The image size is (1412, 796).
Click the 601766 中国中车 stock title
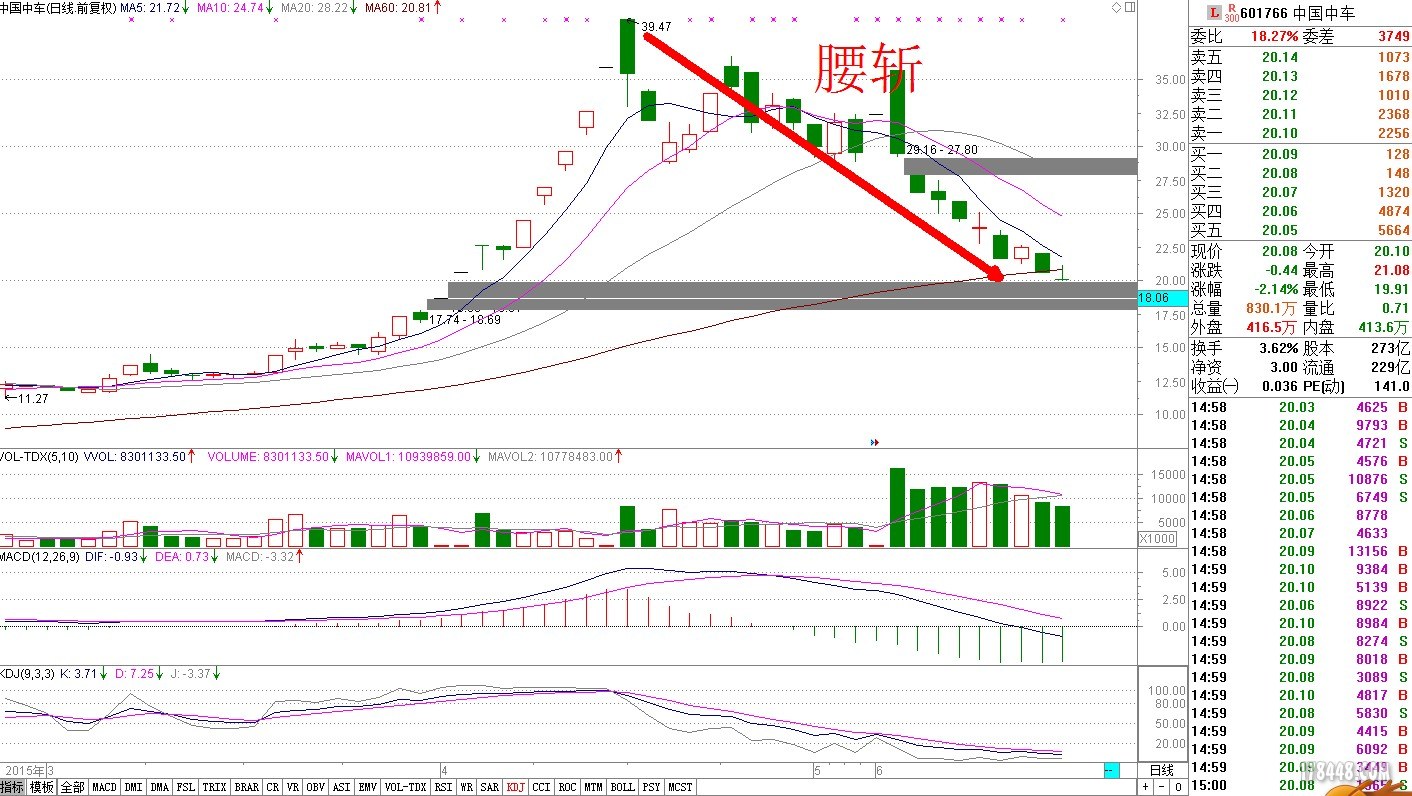[1298, 13]
